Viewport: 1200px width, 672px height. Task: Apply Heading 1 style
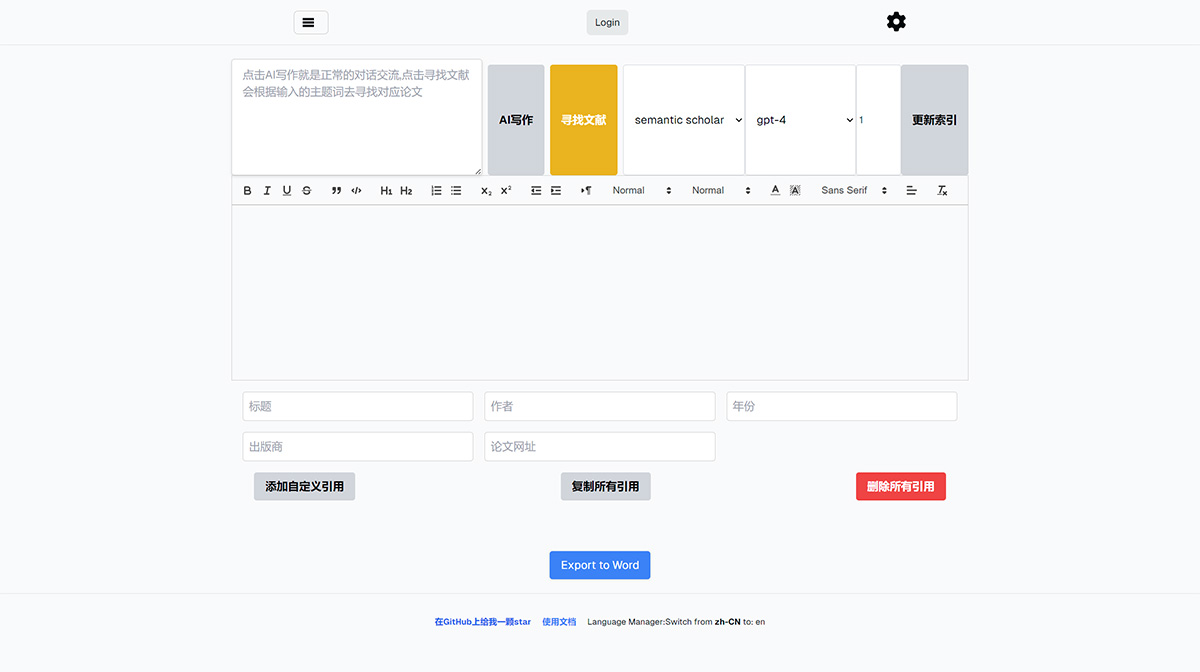click(x=386, y=190)
